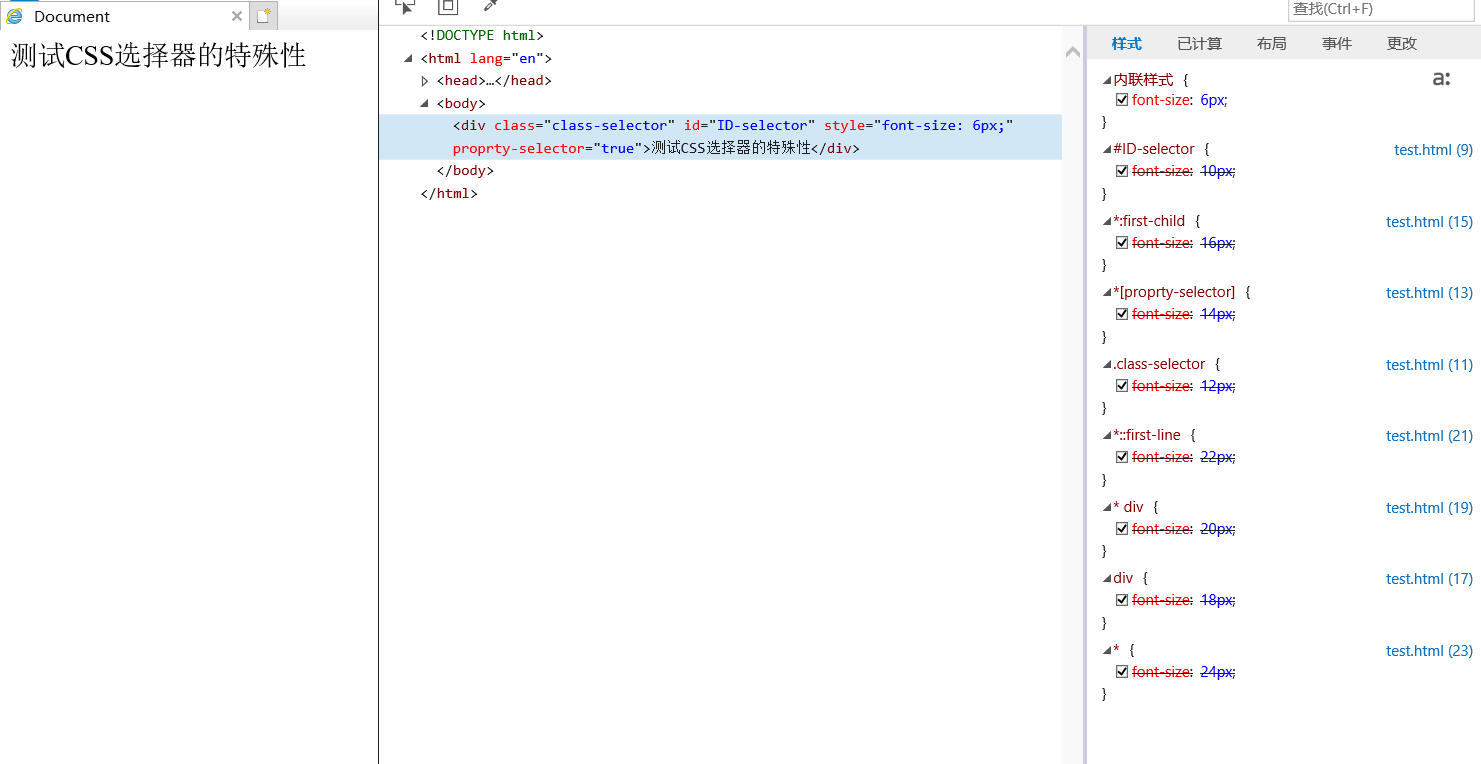1481x764 pixels.
Task: Collapse the html element node
Action: pyautogui.click(x=408, y=58)
